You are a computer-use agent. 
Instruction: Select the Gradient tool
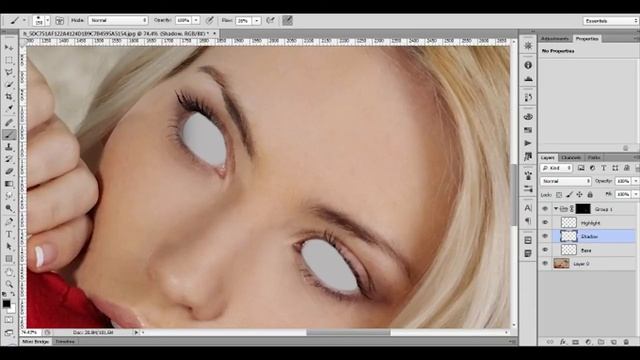click(9, 184)
